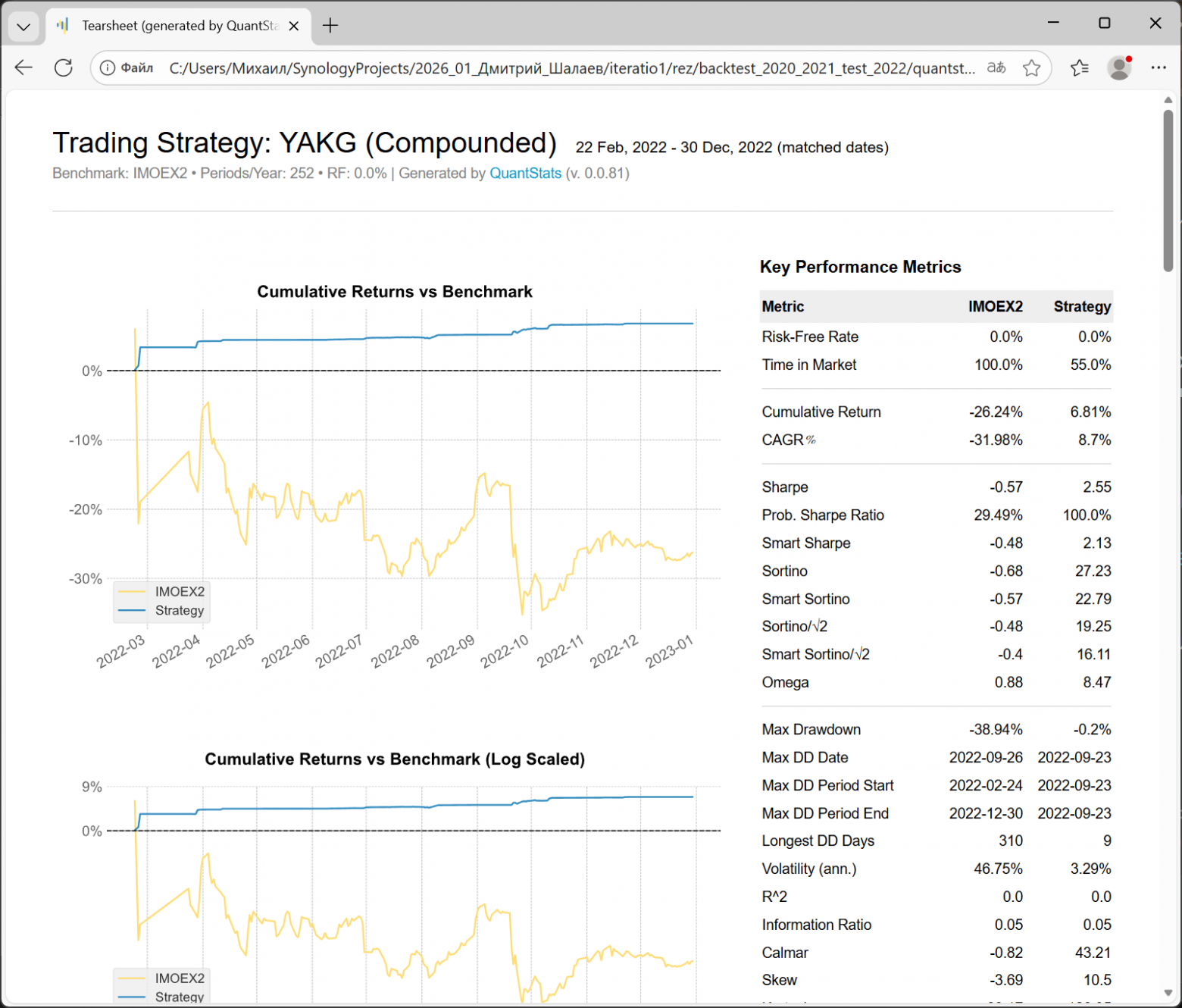Reload the tearsheet page
The image size is (1182, 1008).
[x=64, y=67]
